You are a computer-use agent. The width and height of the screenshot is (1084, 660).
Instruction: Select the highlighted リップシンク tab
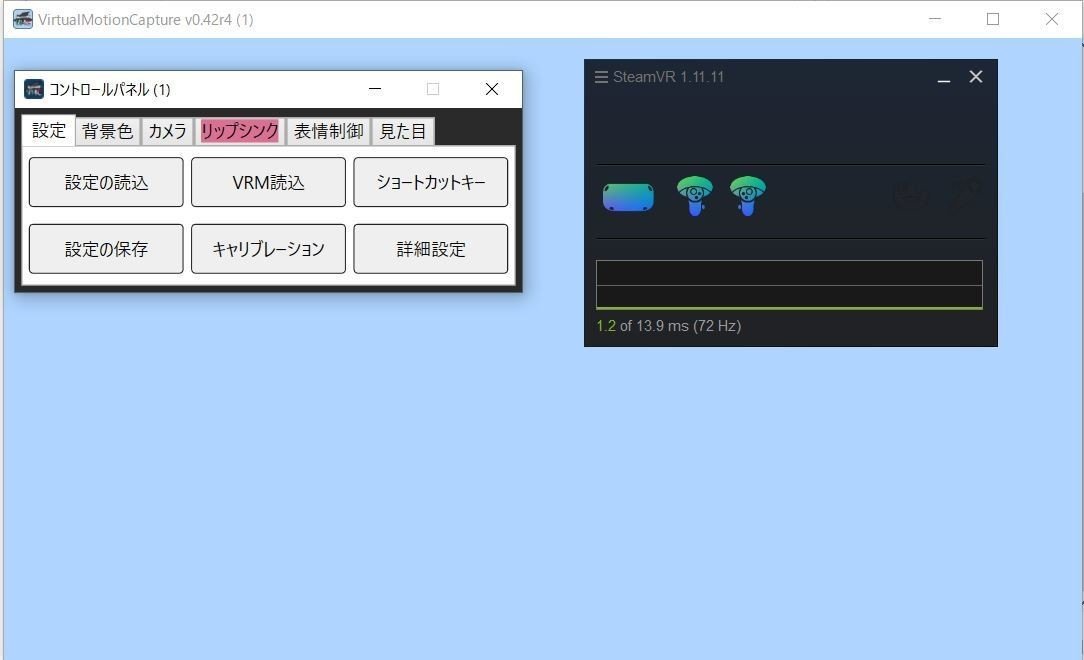point(238,130)
